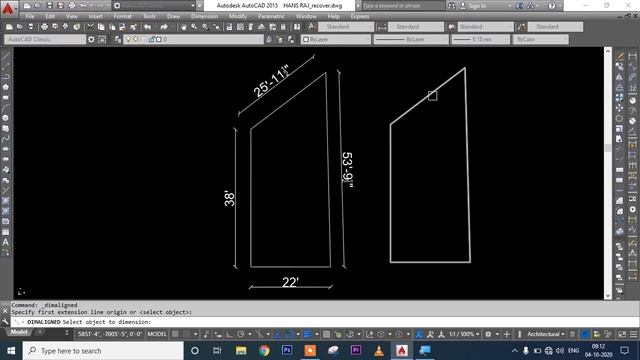Click the Redo arrow in Standard toolbar
The image size is (640, 360).
(164, 27)
